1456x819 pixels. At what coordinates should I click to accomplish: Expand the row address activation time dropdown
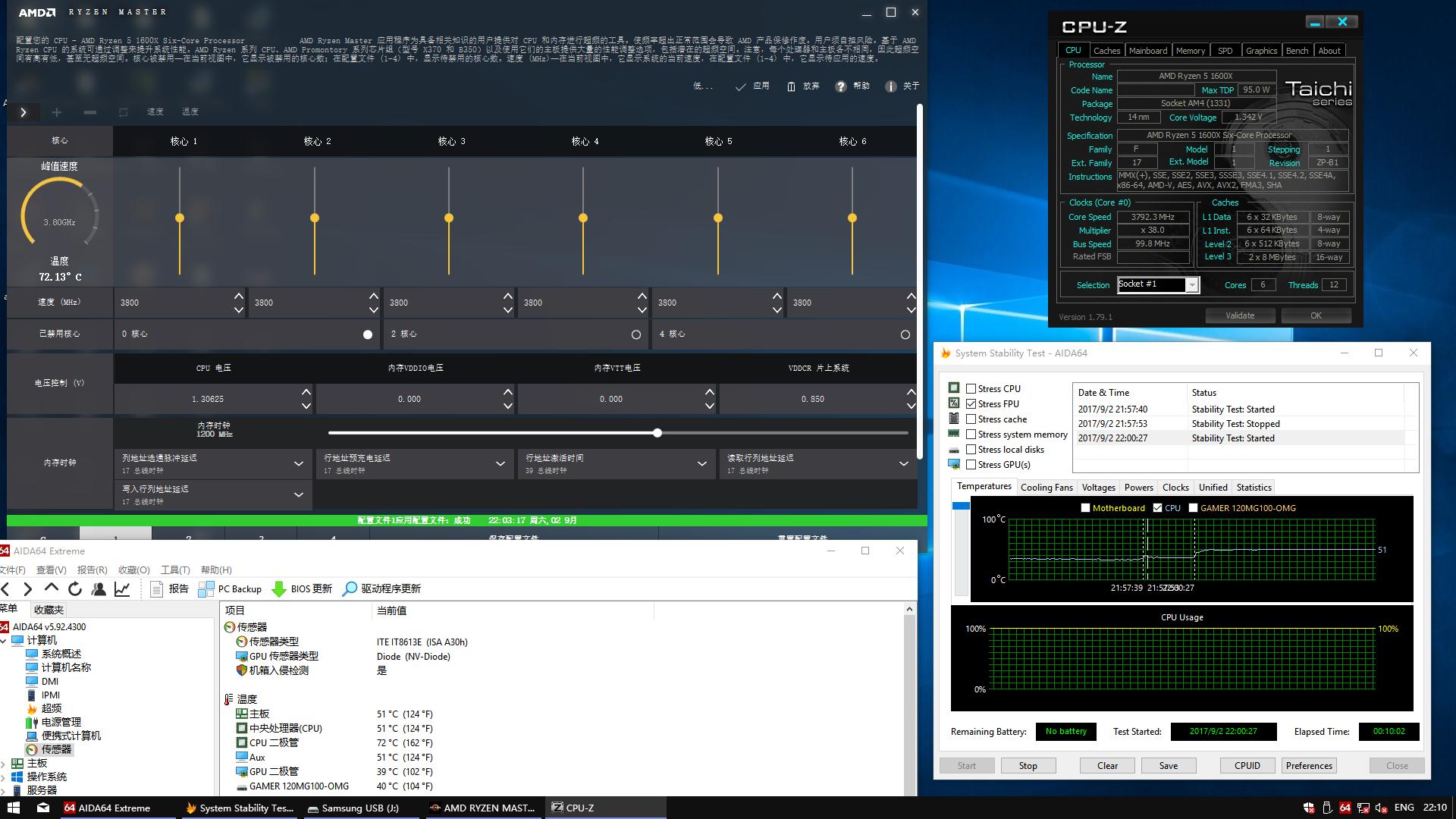point(701,463)
